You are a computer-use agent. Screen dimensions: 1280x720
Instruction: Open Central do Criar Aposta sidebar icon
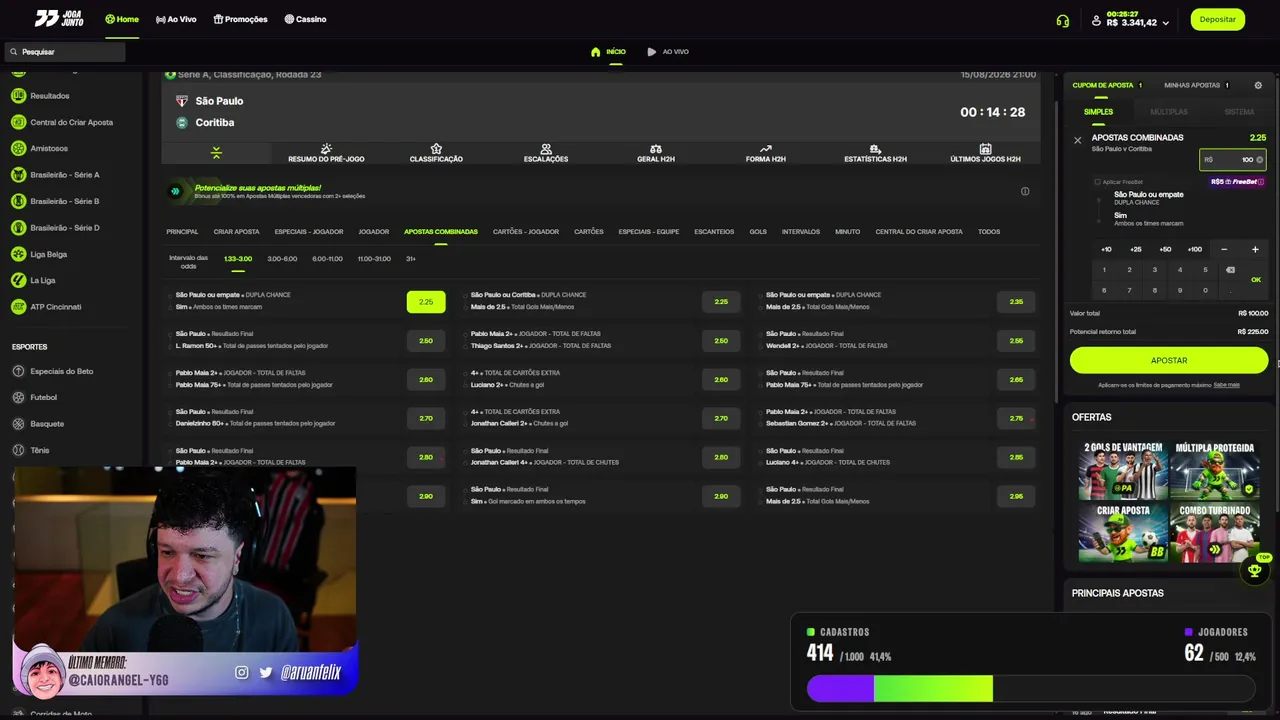click(18, 122)
